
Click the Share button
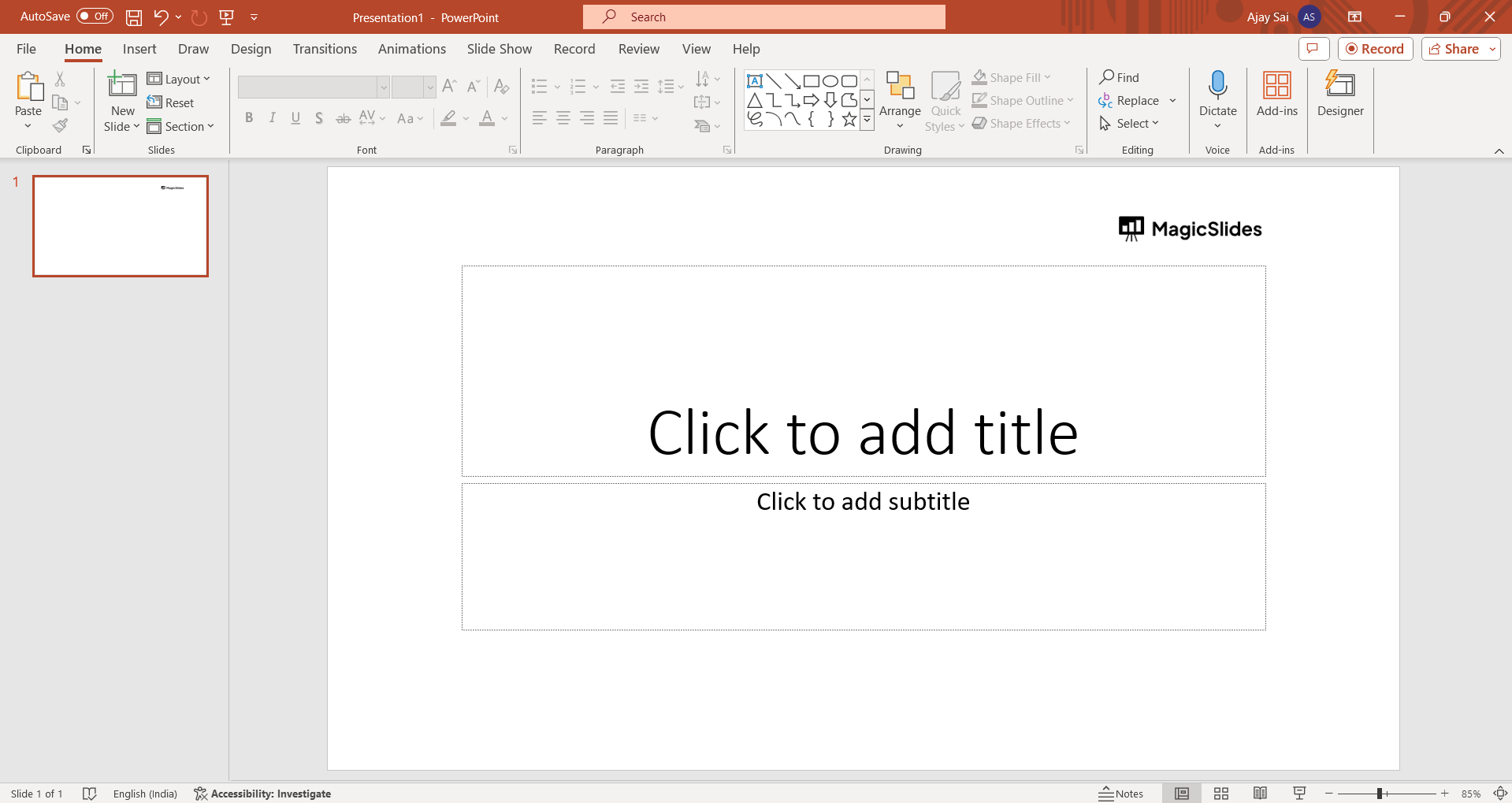click(x=1453, y=49)
